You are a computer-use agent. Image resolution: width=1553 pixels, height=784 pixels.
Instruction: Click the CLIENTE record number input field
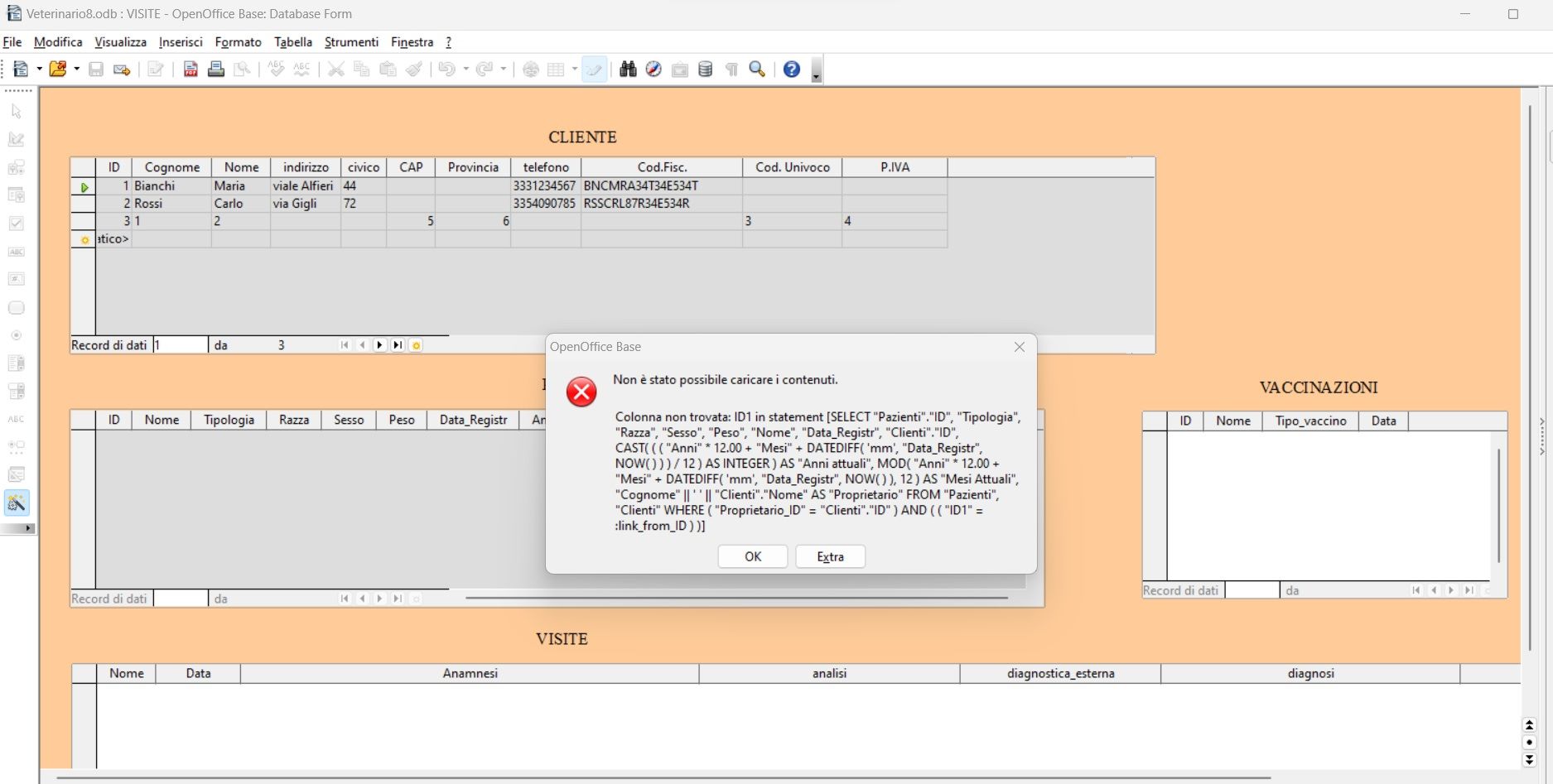[x=180, y=345]
